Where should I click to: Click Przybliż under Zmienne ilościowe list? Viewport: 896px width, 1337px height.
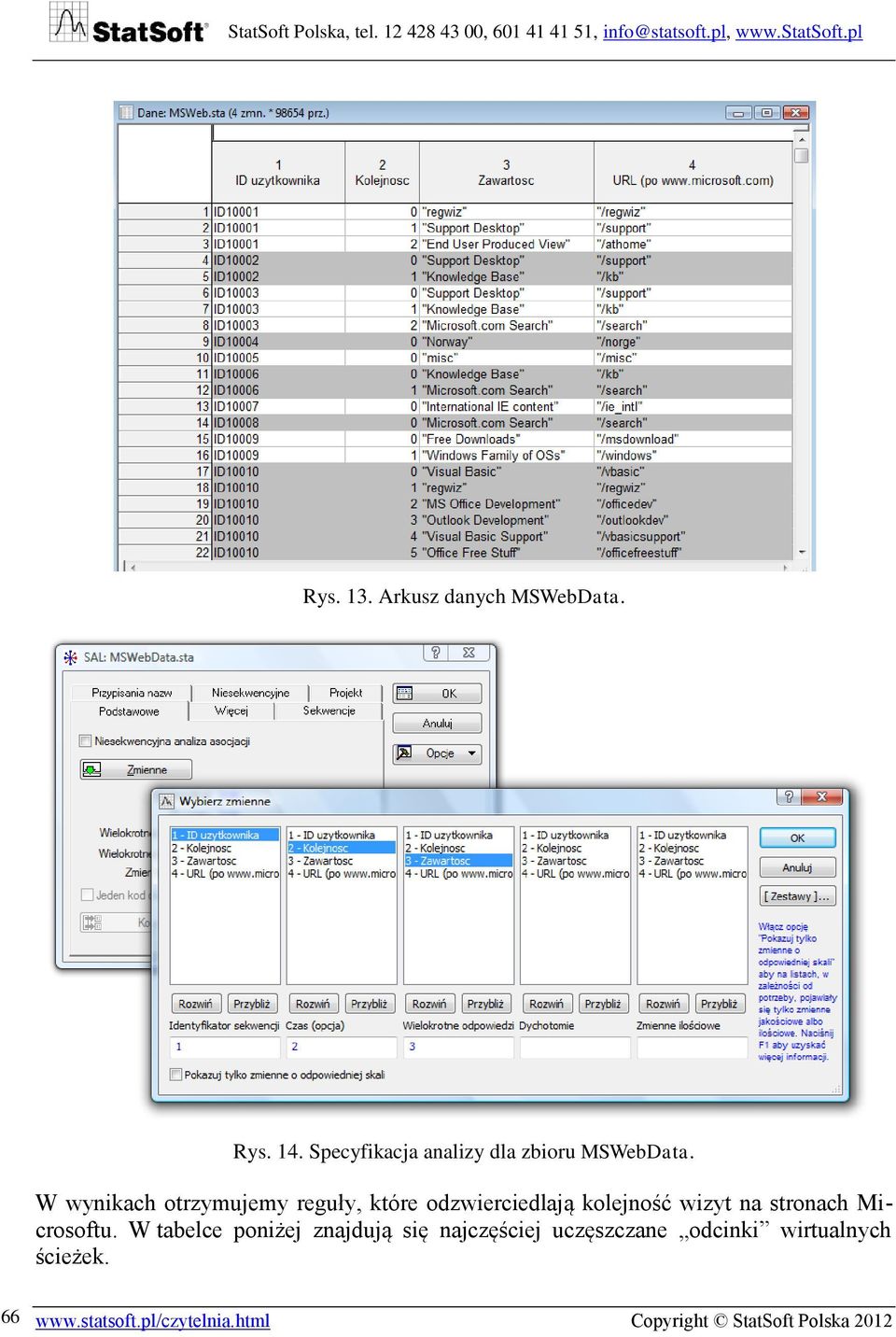[720, 1005]
